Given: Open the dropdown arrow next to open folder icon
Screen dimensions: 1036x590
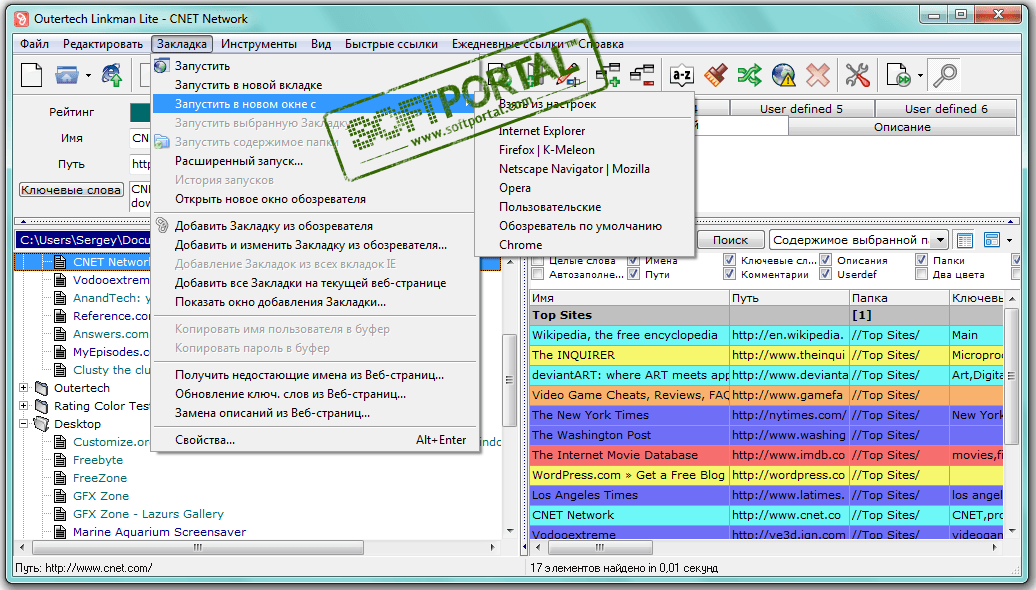Looking at the screenshot, I should point(88,75).
